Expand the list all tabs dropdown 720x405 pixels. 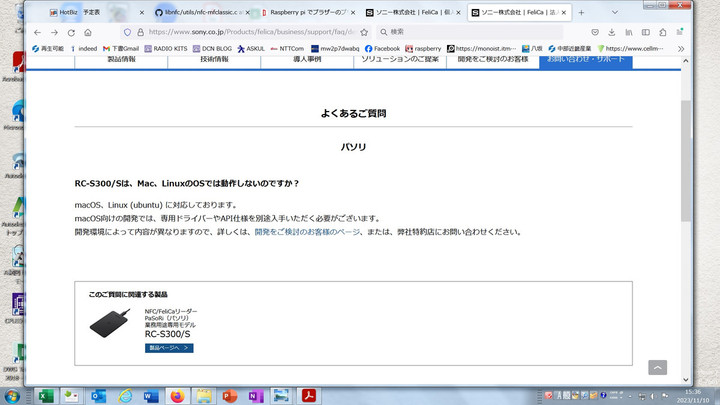[615, 12]
